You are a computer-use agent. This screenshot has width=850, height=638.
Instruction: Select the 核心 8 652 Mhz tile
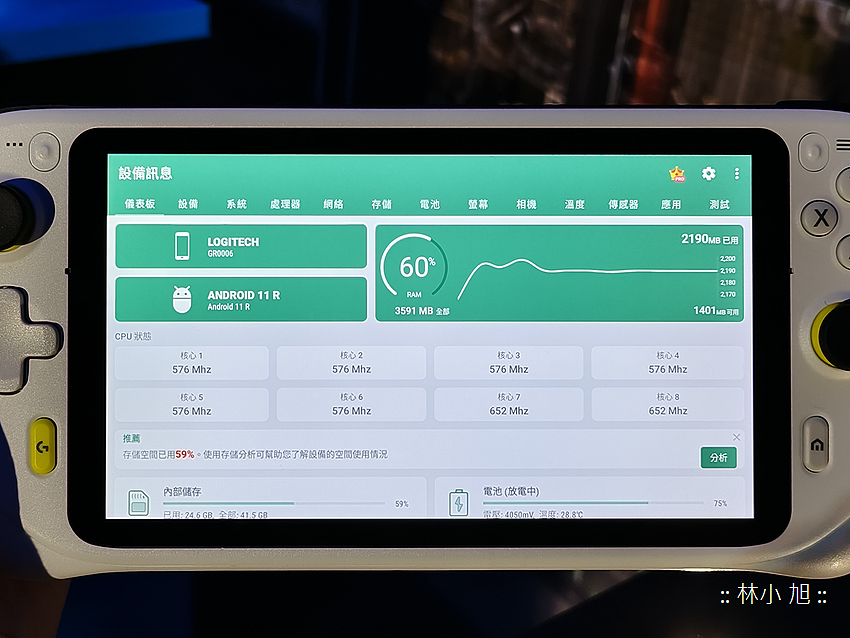pos(667,404)
